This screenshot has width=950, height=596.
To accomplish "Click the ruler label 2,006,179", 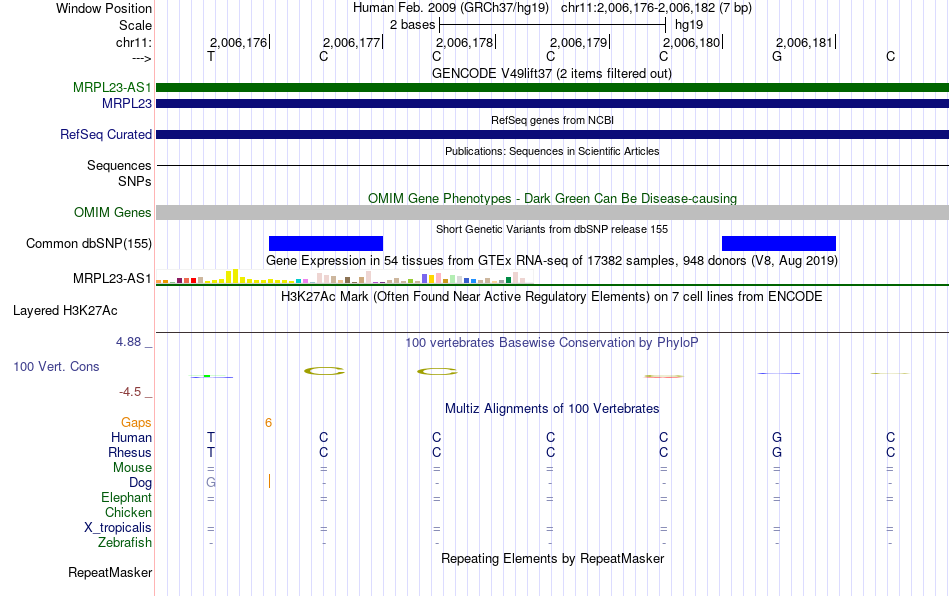I will 579,42.
